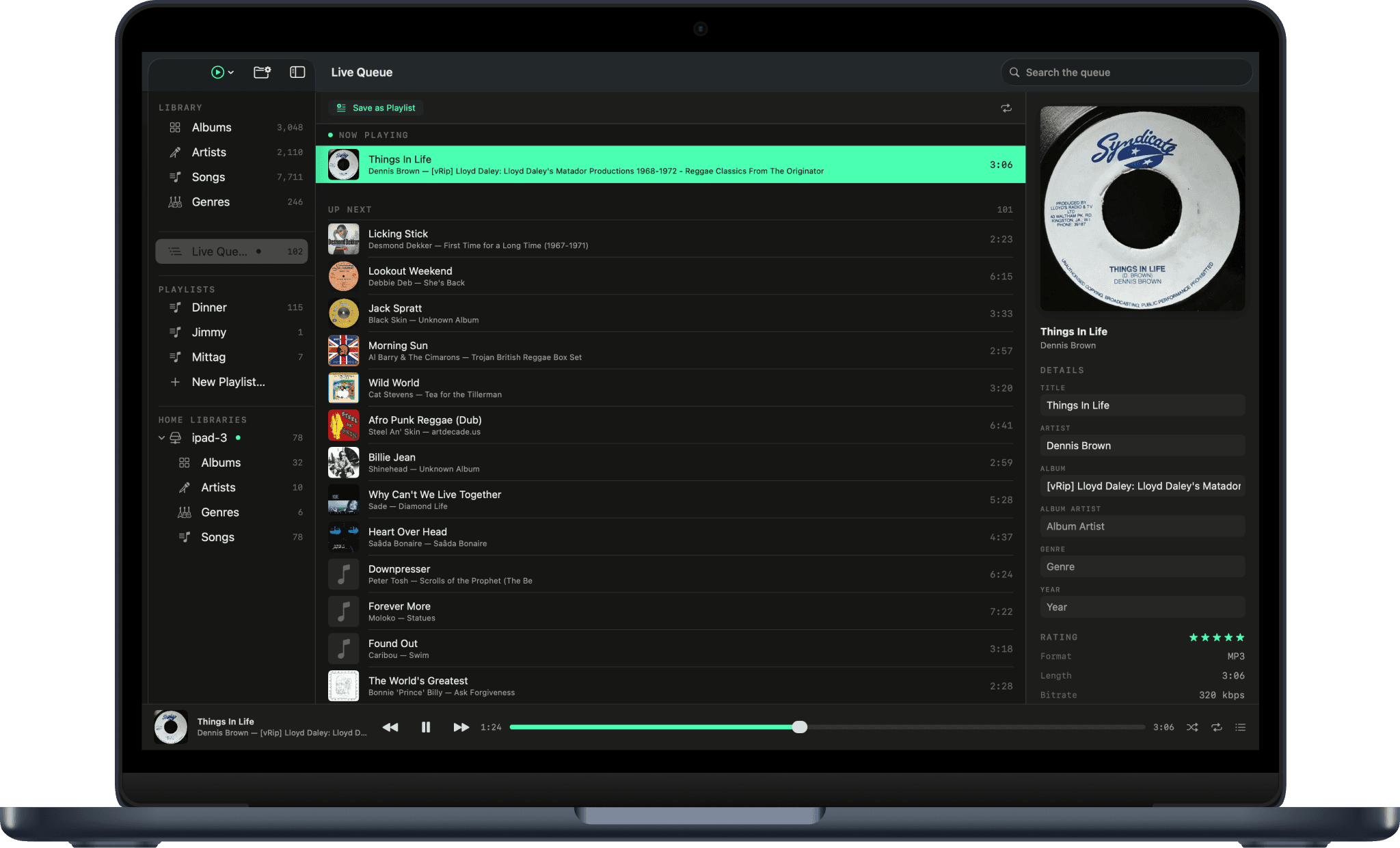The image size is (1400, 848).
Task: Skip to next track button
Action: point(461,727)
